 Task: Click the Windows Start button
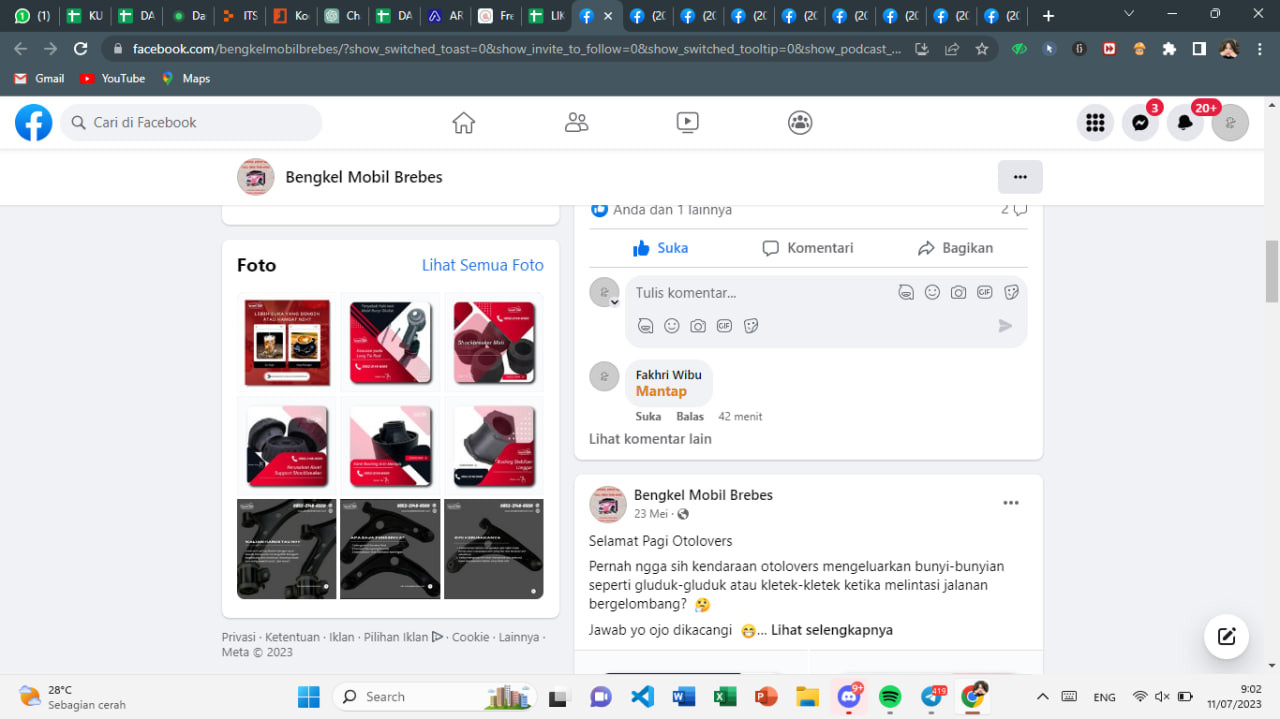(x=309, y=696)
